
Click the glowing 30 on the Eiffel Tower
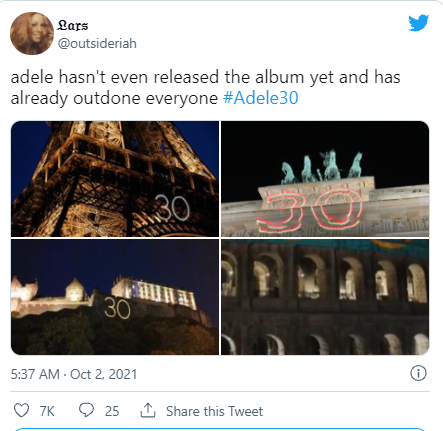coord(173,208)
